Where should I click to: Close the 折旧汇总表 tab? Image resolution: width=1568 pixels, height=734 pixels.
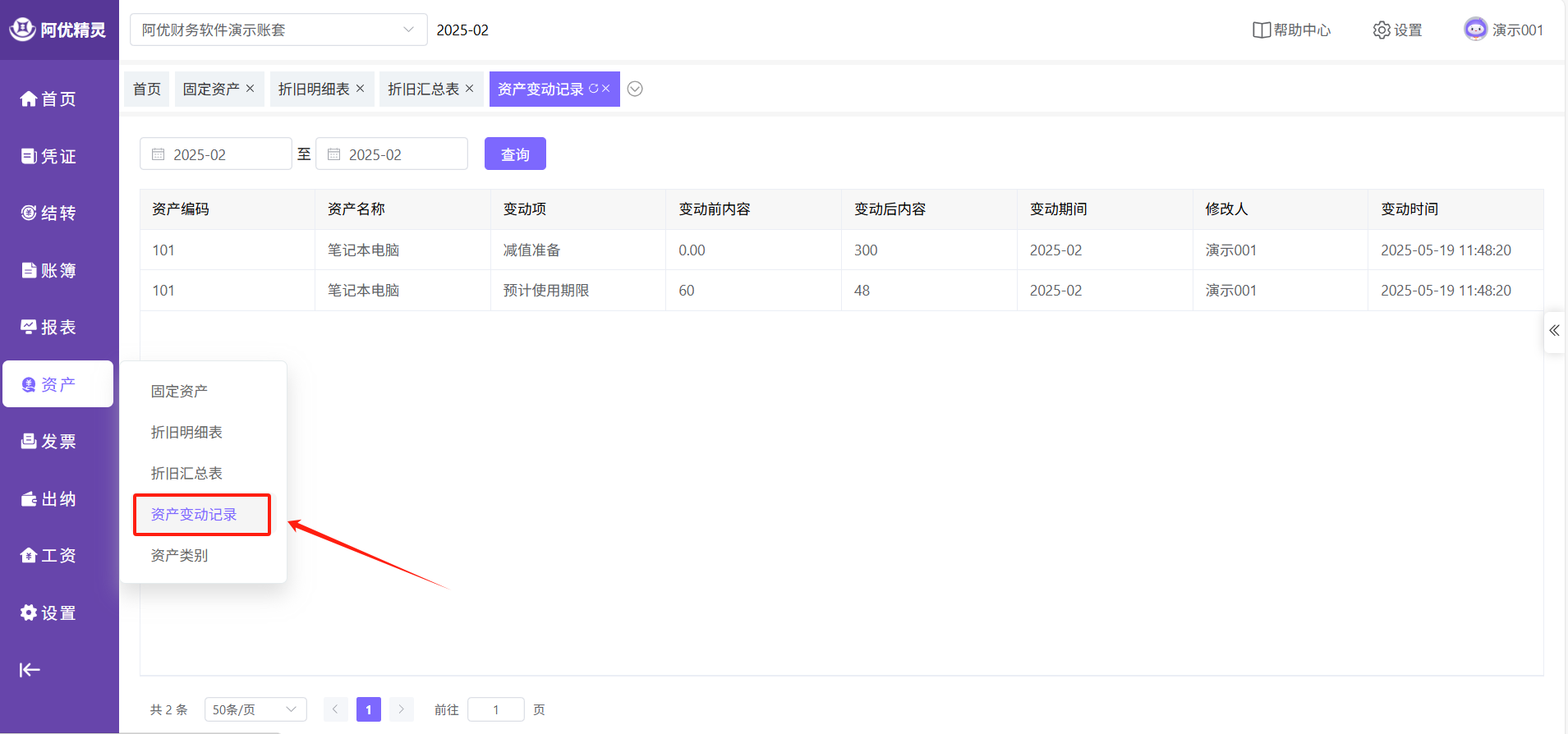click(470, 89)
